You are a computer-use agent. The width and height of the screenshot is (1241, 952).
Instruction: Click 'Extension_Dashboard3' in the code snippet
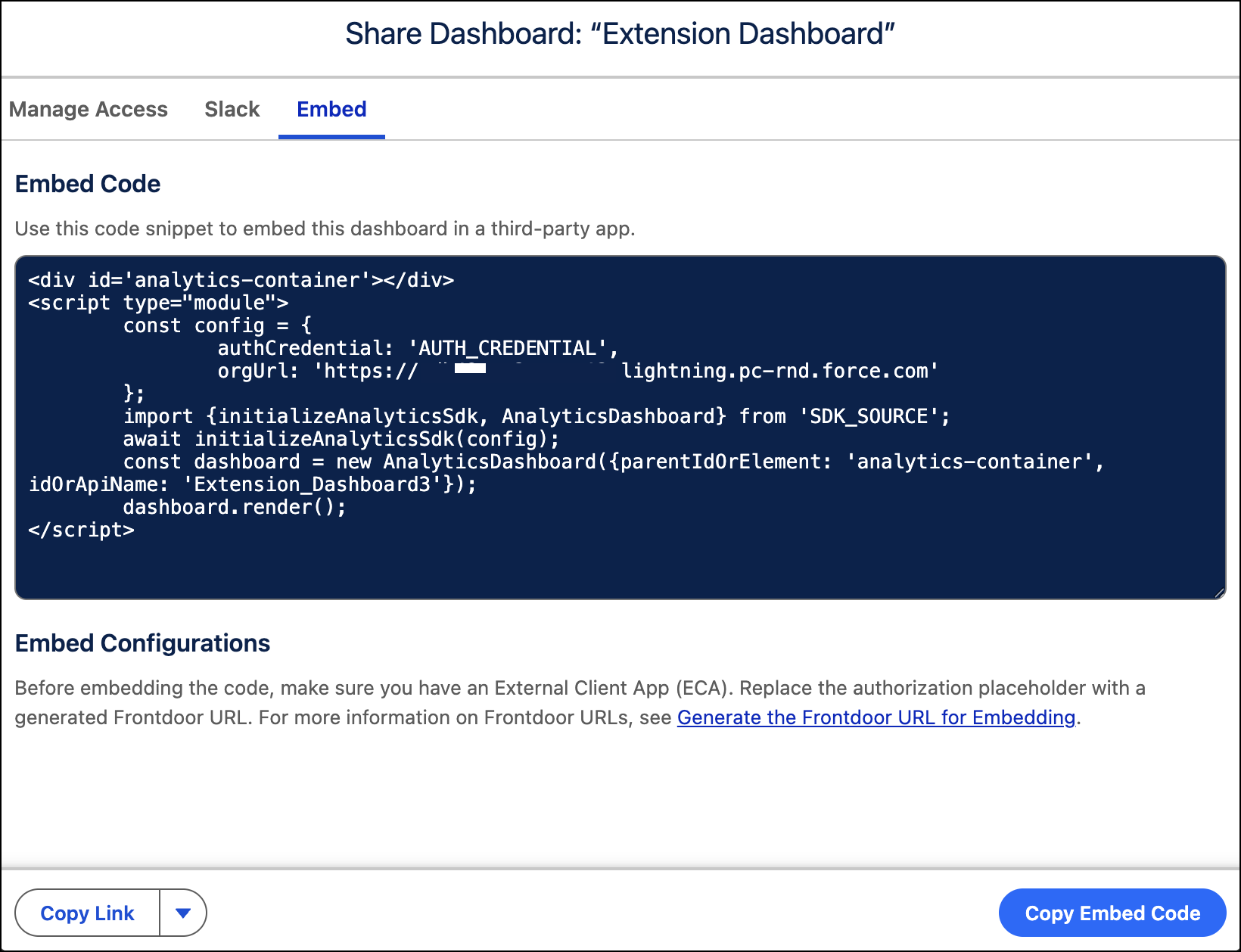pos(313,484)
